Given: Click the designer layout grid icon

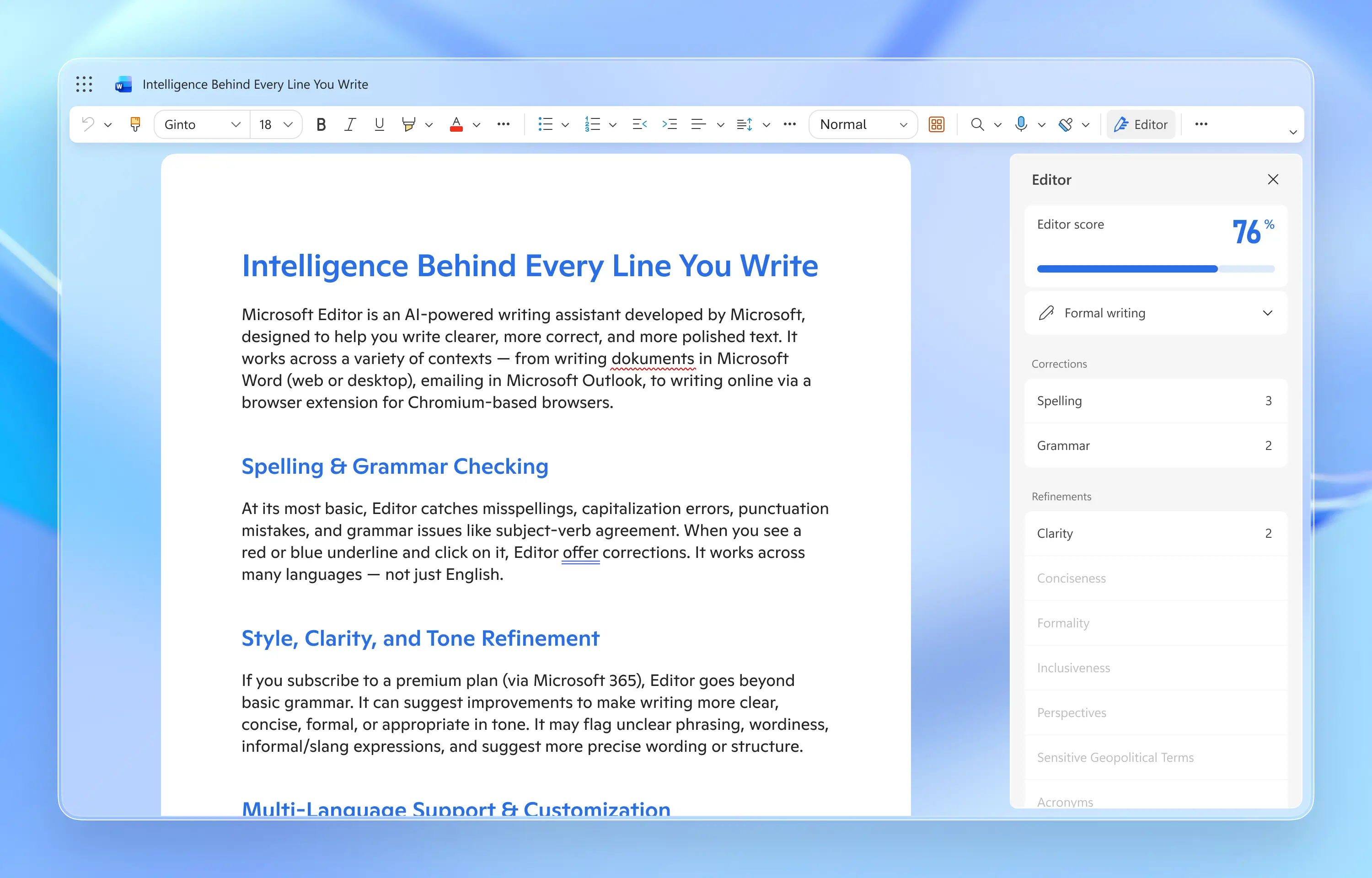Looking at the screenshot, I should (936, 124).
